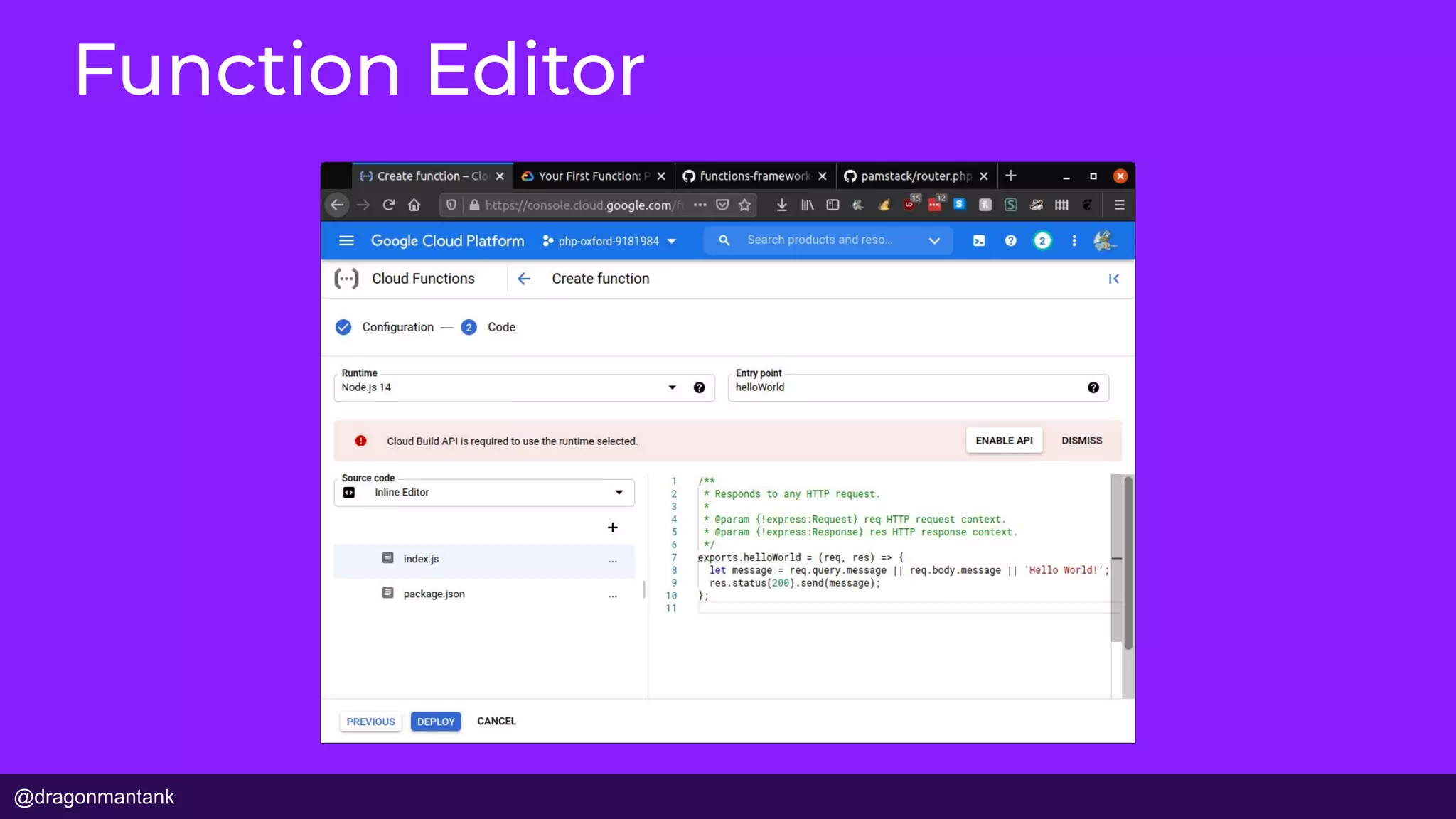
Task: Click the error icon in the warning banner
Action: pyautogui.click(x=360, y=441)
